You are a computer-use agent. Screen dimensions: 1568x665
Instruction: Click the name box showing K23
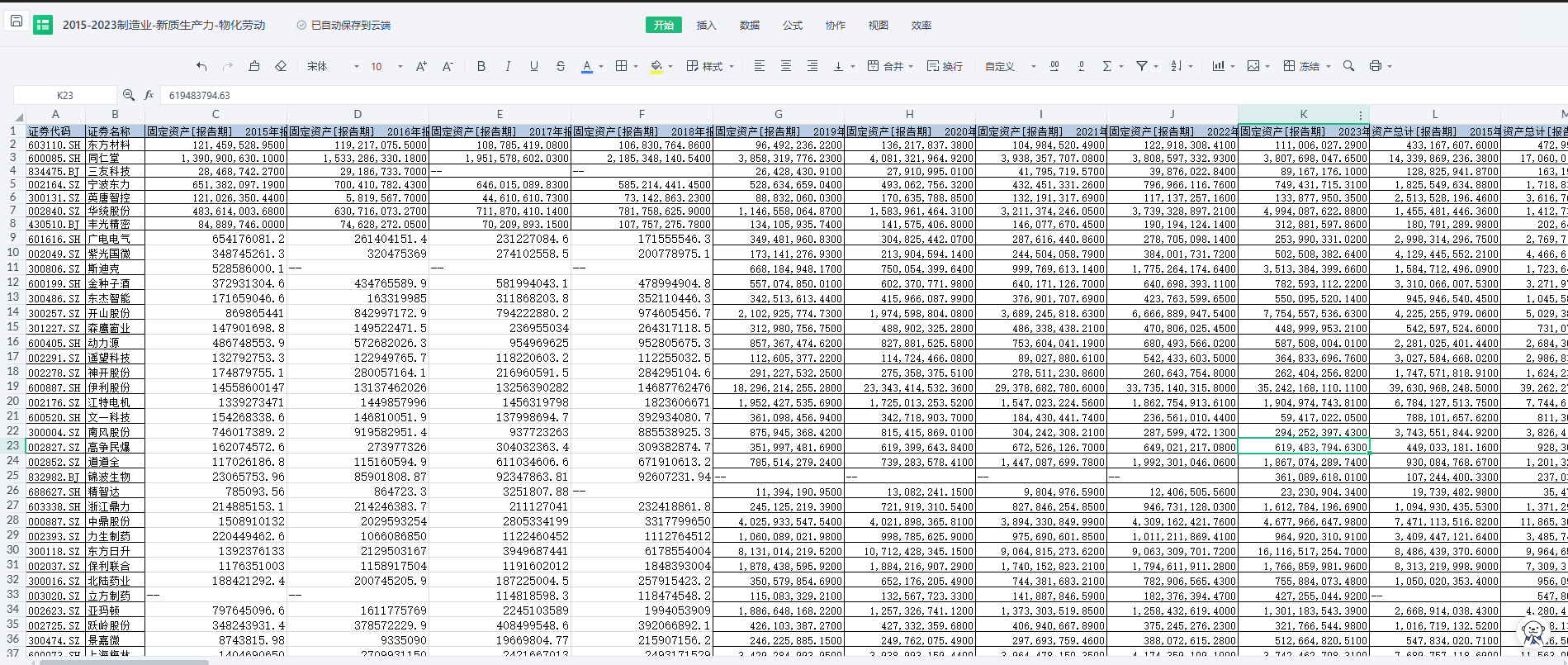coord(65,95)
